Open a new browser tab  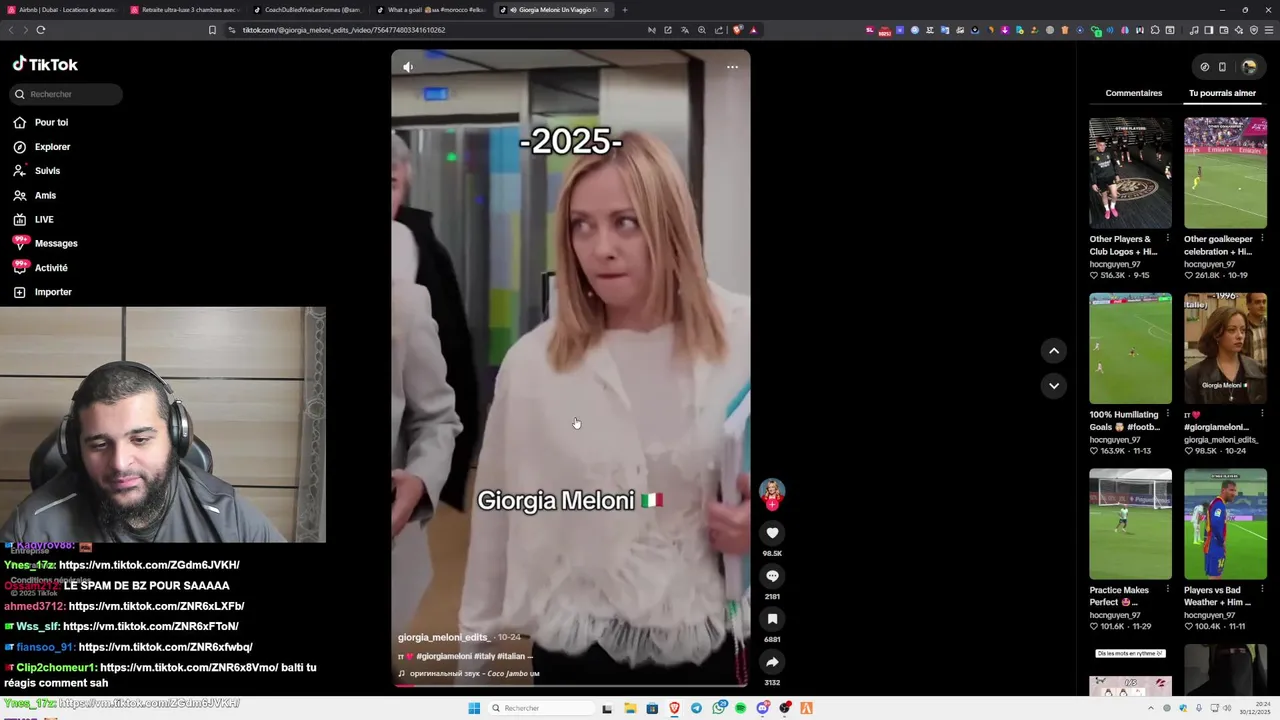pos(625,10)
